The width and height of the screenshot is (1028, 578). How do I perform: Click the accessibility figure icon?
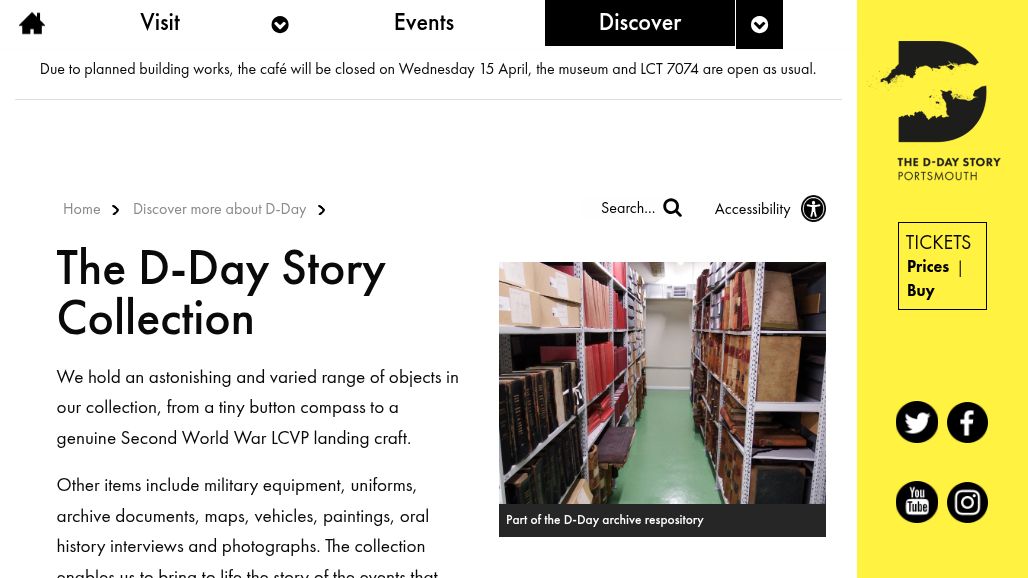[x=813, y=208]
